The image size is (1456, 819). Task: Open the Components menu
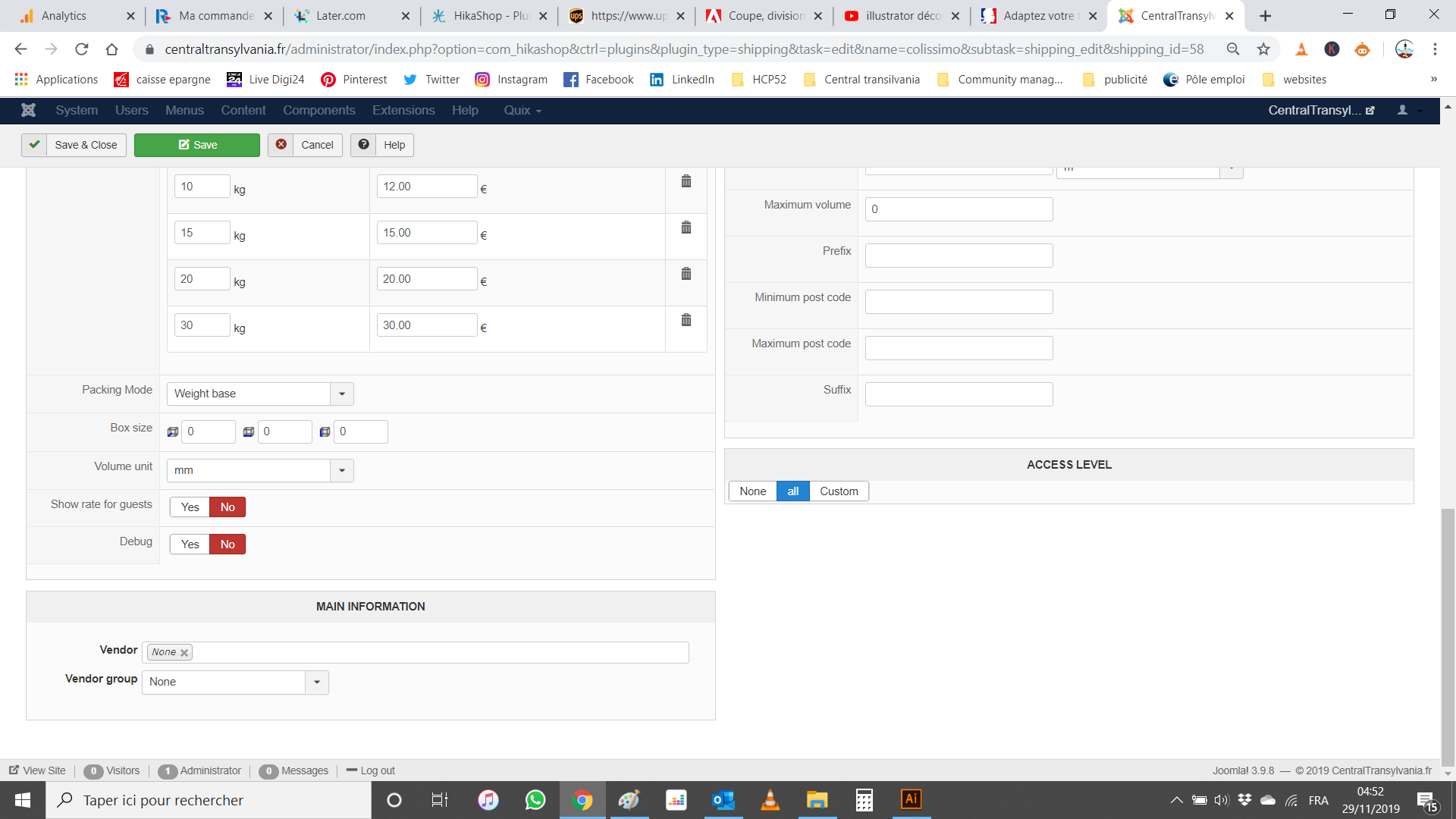tap(318, 110)
